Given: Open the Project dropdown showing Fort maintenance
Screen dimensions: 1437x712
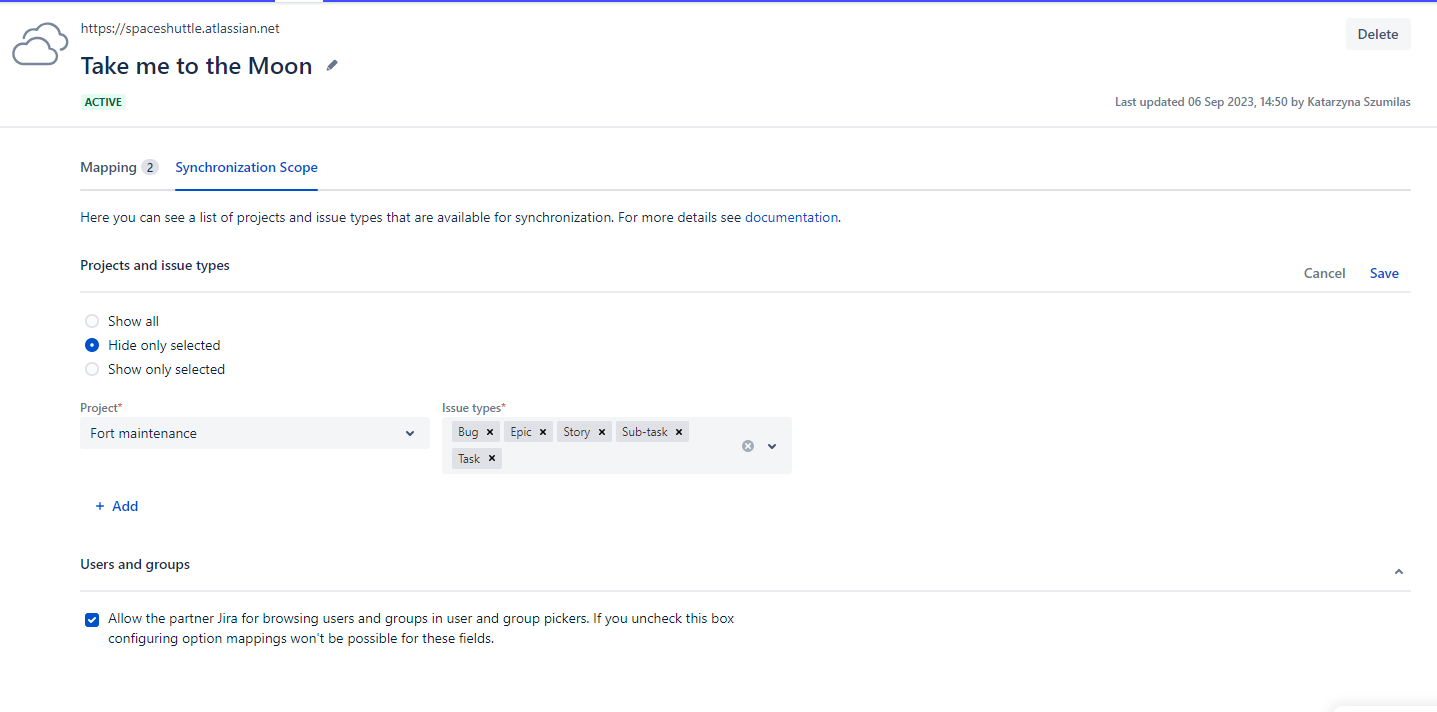Looking at the screenshot, I should tap(255, 433).
